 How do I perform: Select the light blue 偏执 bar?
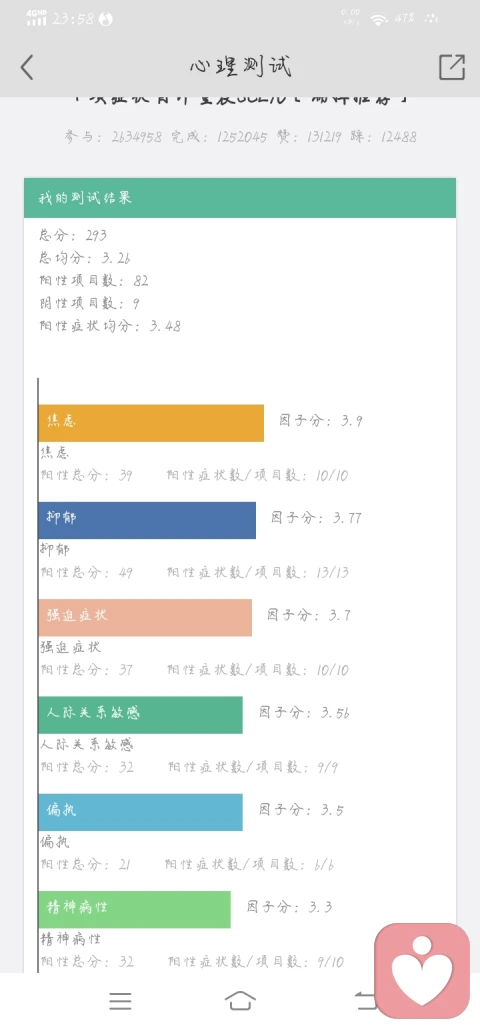(x=141, y=812)
